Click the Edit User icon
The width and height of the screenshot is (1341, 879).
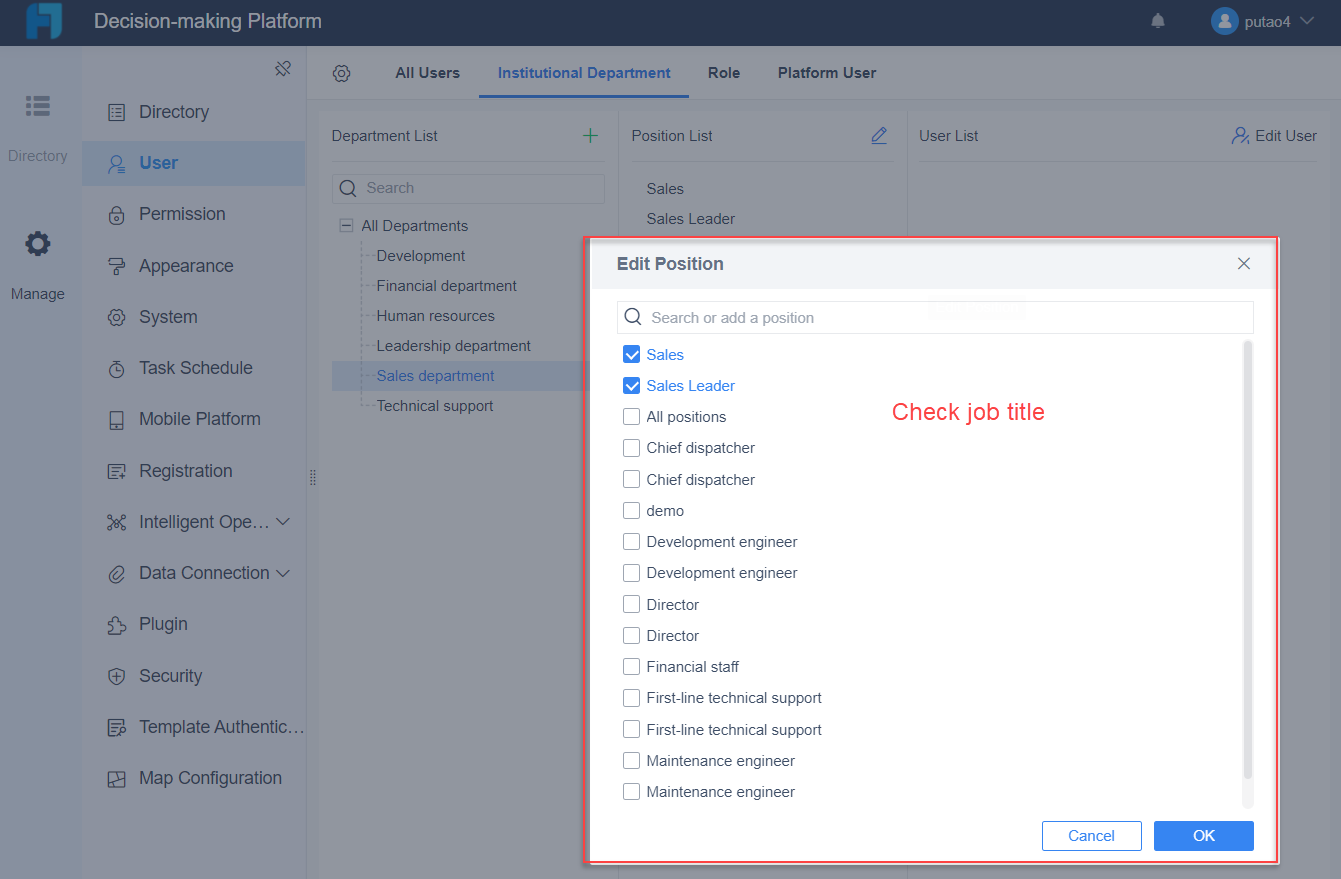[1240, 135]
